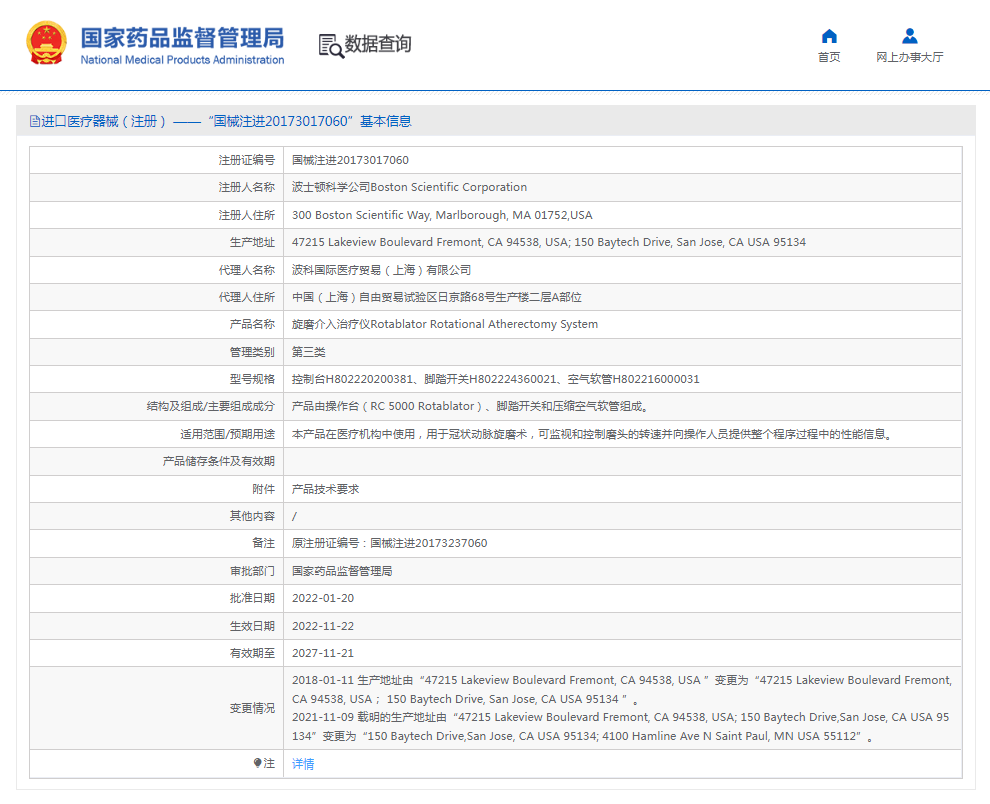The height and width of the screenshot is (804, 990).
Task: Select the 数据查询 header title text
Action: click(378, 44)
